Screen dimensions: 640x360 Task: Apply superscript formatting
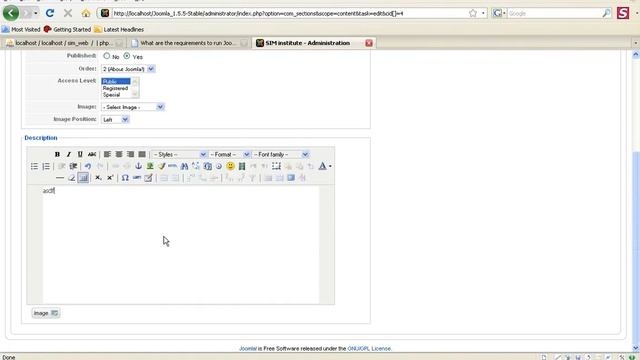[110, 178]
